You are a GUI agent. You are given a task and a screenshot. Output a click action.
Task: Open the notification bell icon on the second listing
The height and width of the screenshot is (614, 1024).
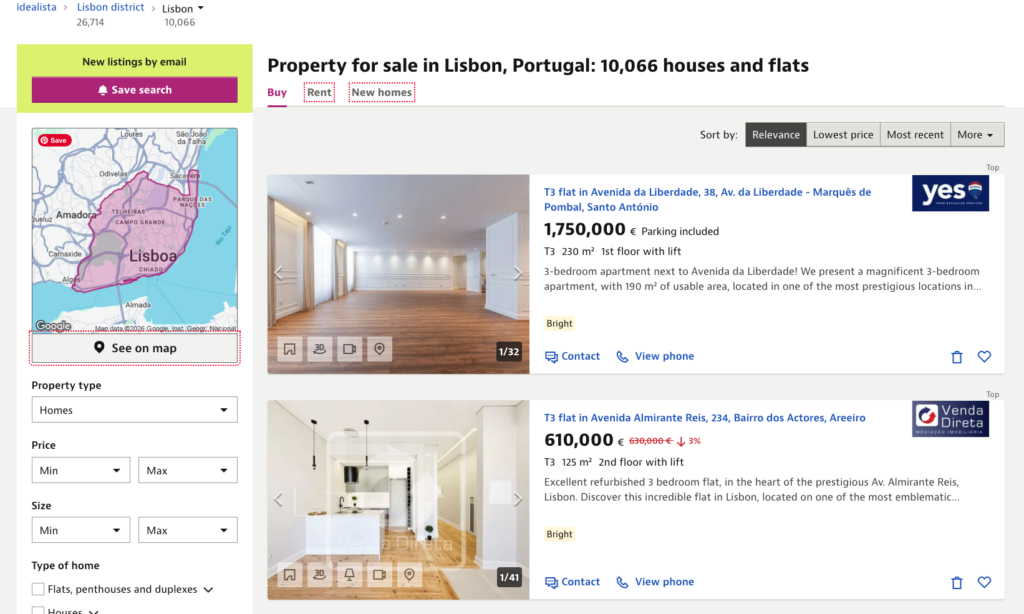click(x=348, y=575)
